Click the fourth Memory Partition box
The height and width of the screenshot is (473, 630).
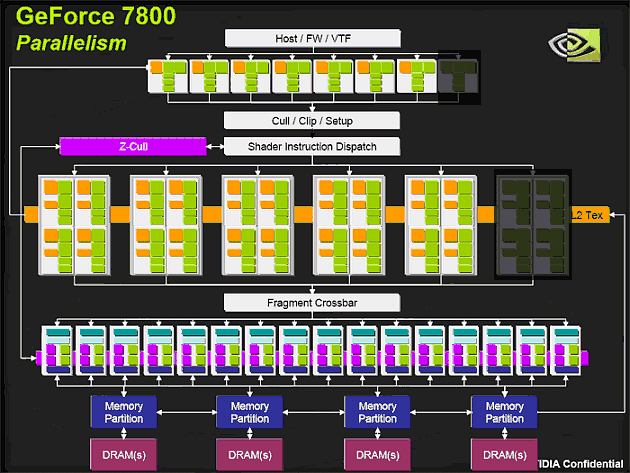(504, 412)
